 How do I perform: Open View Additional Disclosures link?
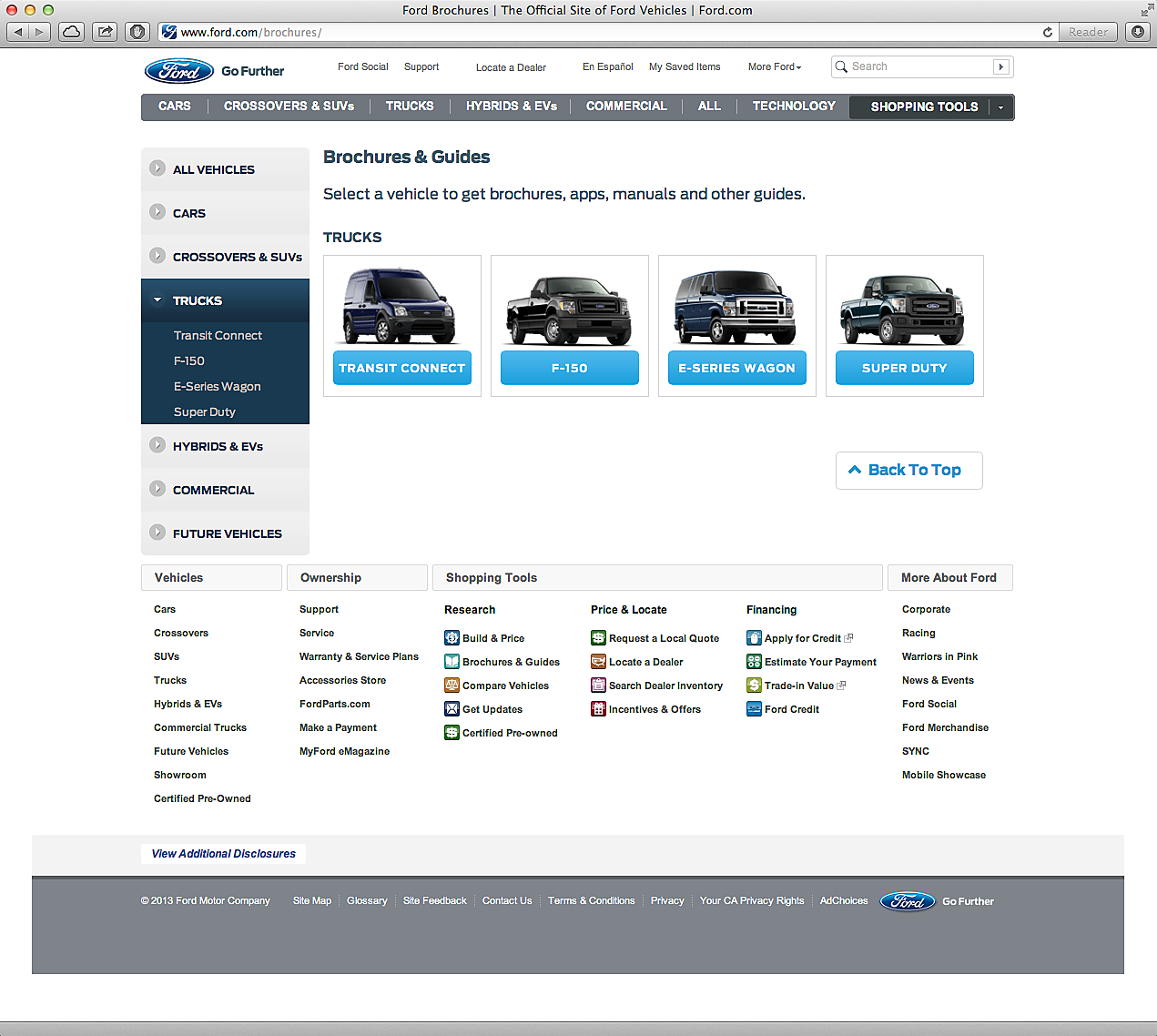point(224,854)
